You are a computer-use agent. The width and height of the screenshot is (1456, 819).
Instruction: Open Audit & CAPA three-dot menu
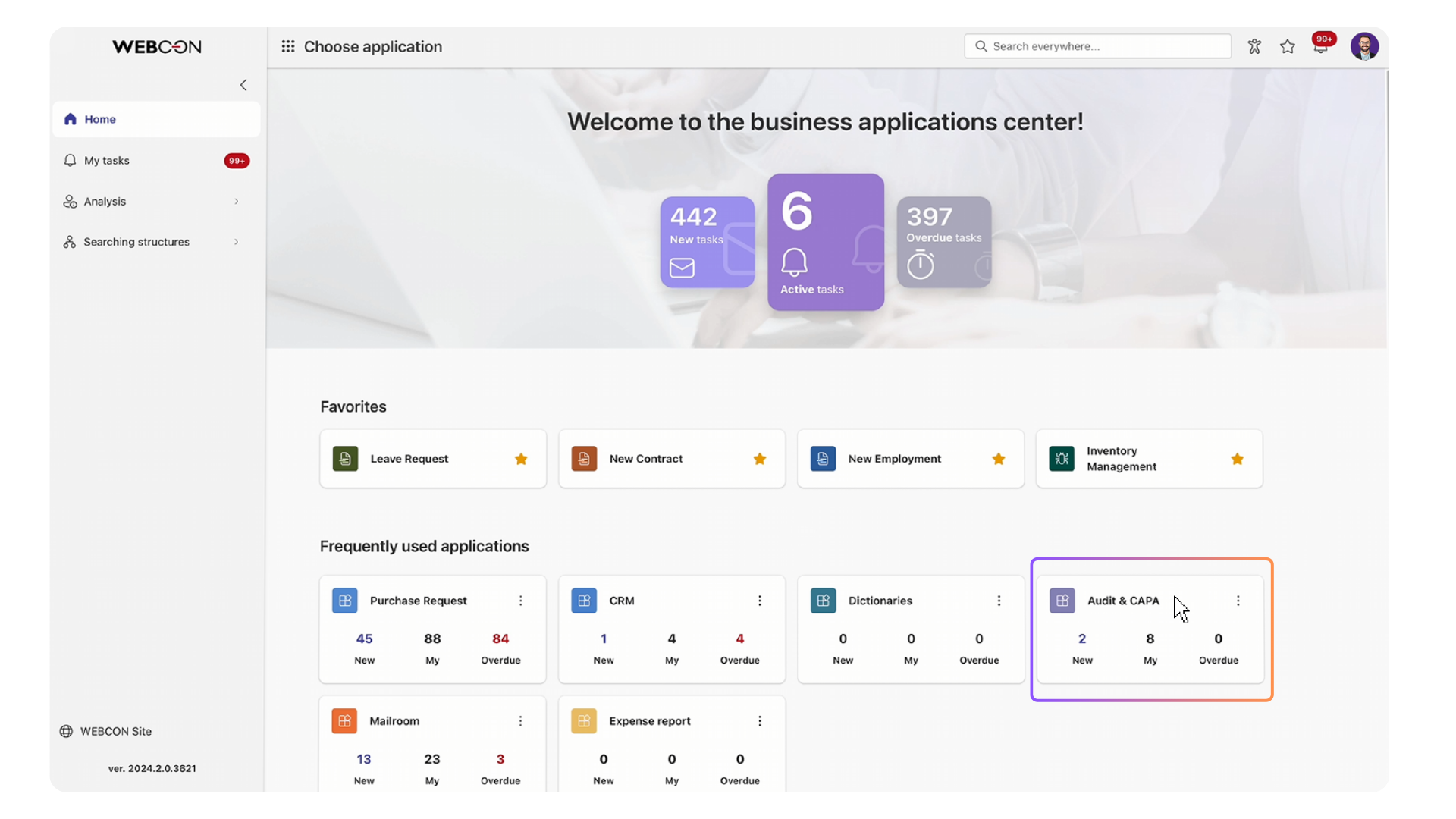pyautogui.click(x=1238, y=601)
